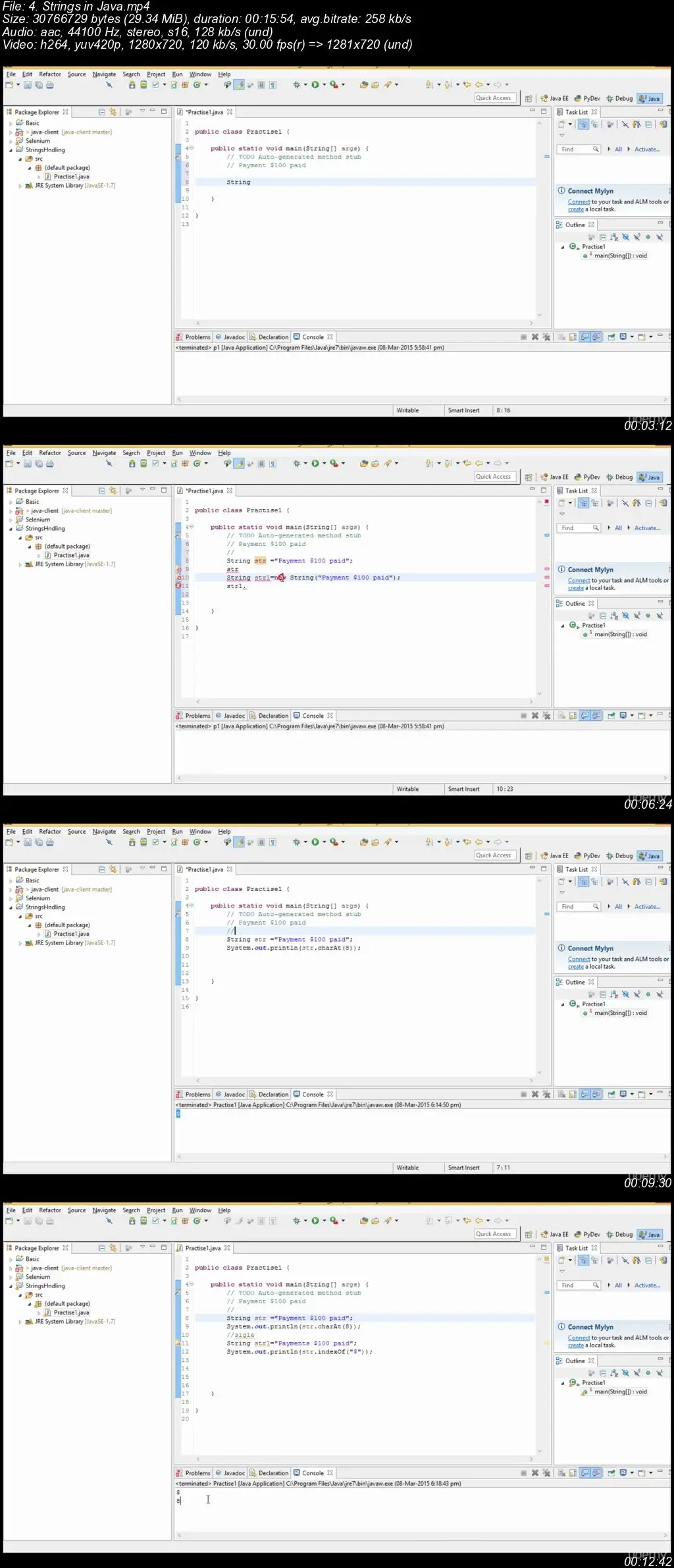Click Save icon in the 00:03:12 frame toolbar
This screenshot has width=674, height=1568.
coord(28,85)
